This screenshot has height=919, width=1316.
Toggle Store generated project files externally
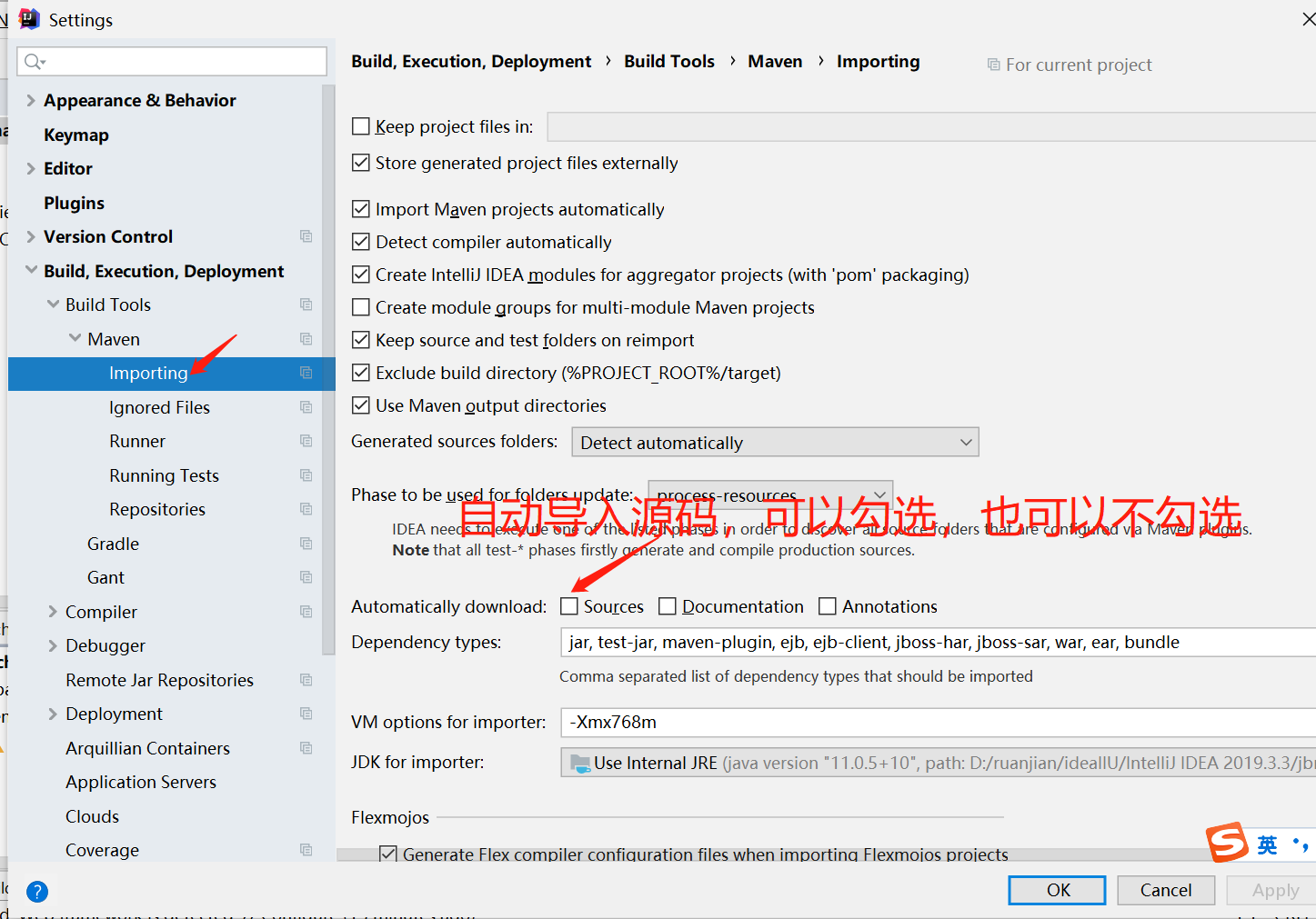tap(361, 163)
